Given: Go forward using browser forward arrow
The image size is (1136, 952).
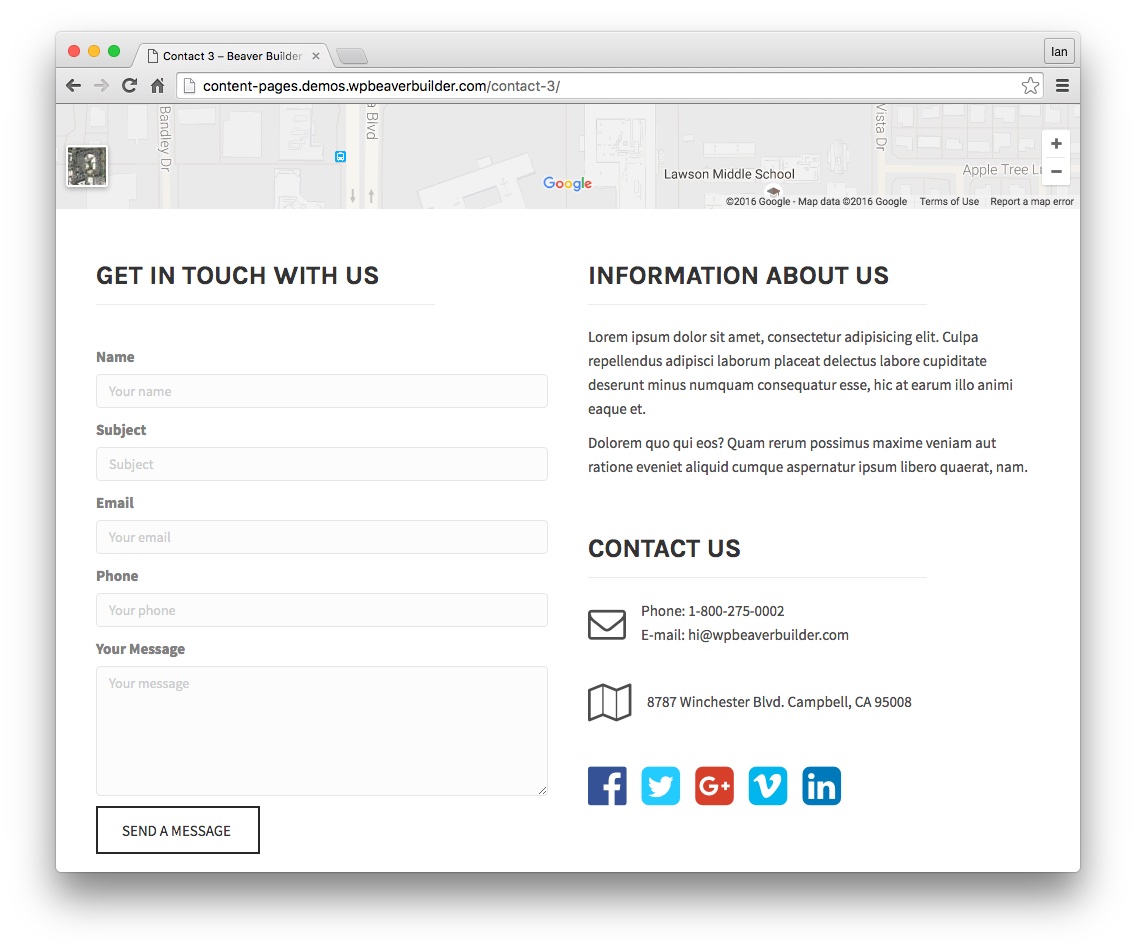Looking at the screenshot, I should click(101, 85).
